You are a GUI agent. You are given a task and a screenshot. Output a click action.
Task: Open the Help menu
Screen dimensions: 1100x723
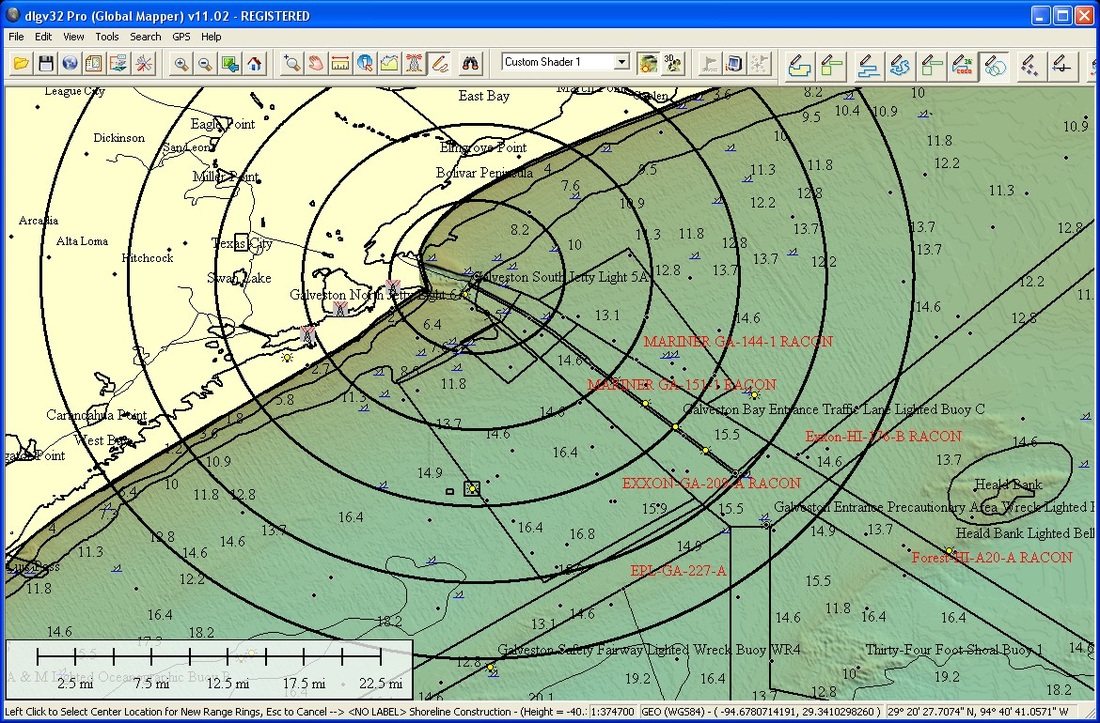[211, 36]
